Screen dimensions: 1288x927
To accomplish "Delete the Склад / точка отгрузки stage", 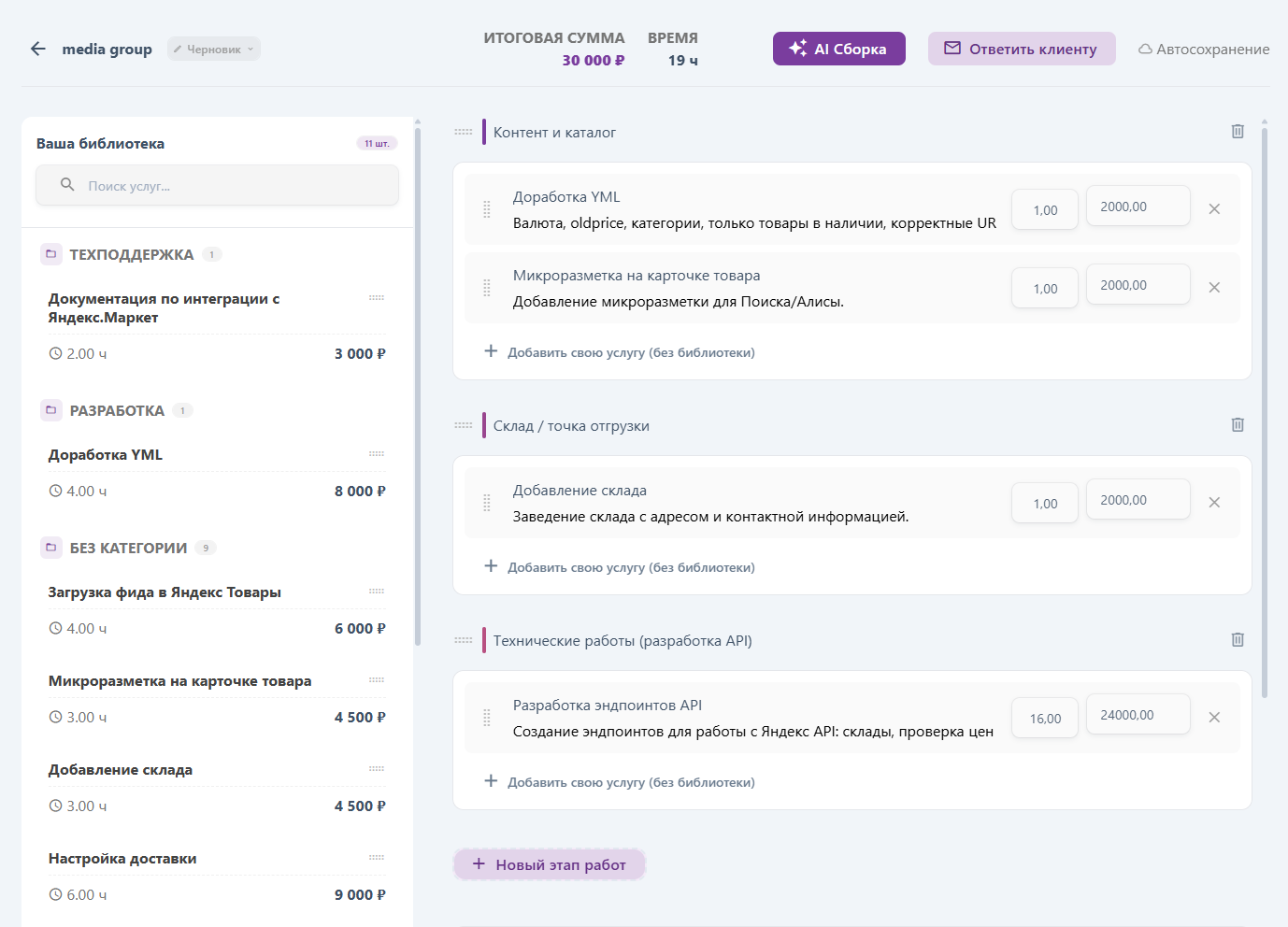I will click(1238, 425).
